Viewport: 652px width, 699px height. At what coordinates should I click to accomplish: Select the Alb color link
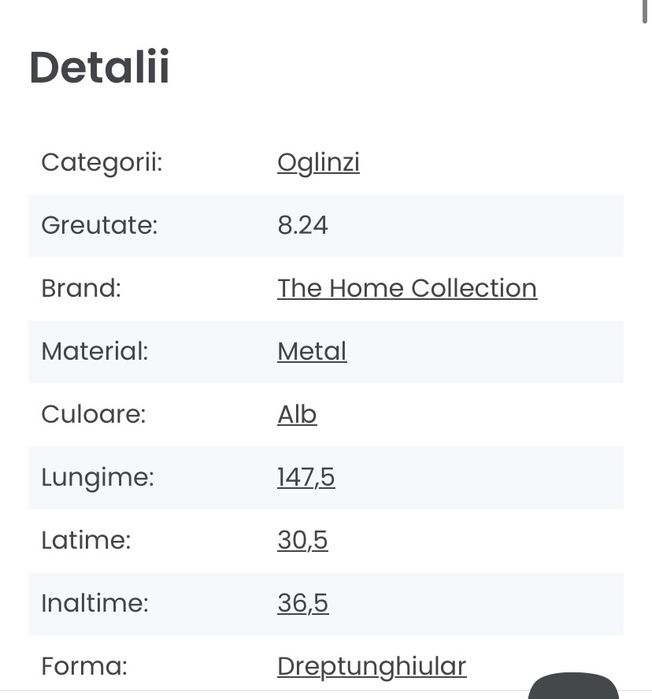297,414
